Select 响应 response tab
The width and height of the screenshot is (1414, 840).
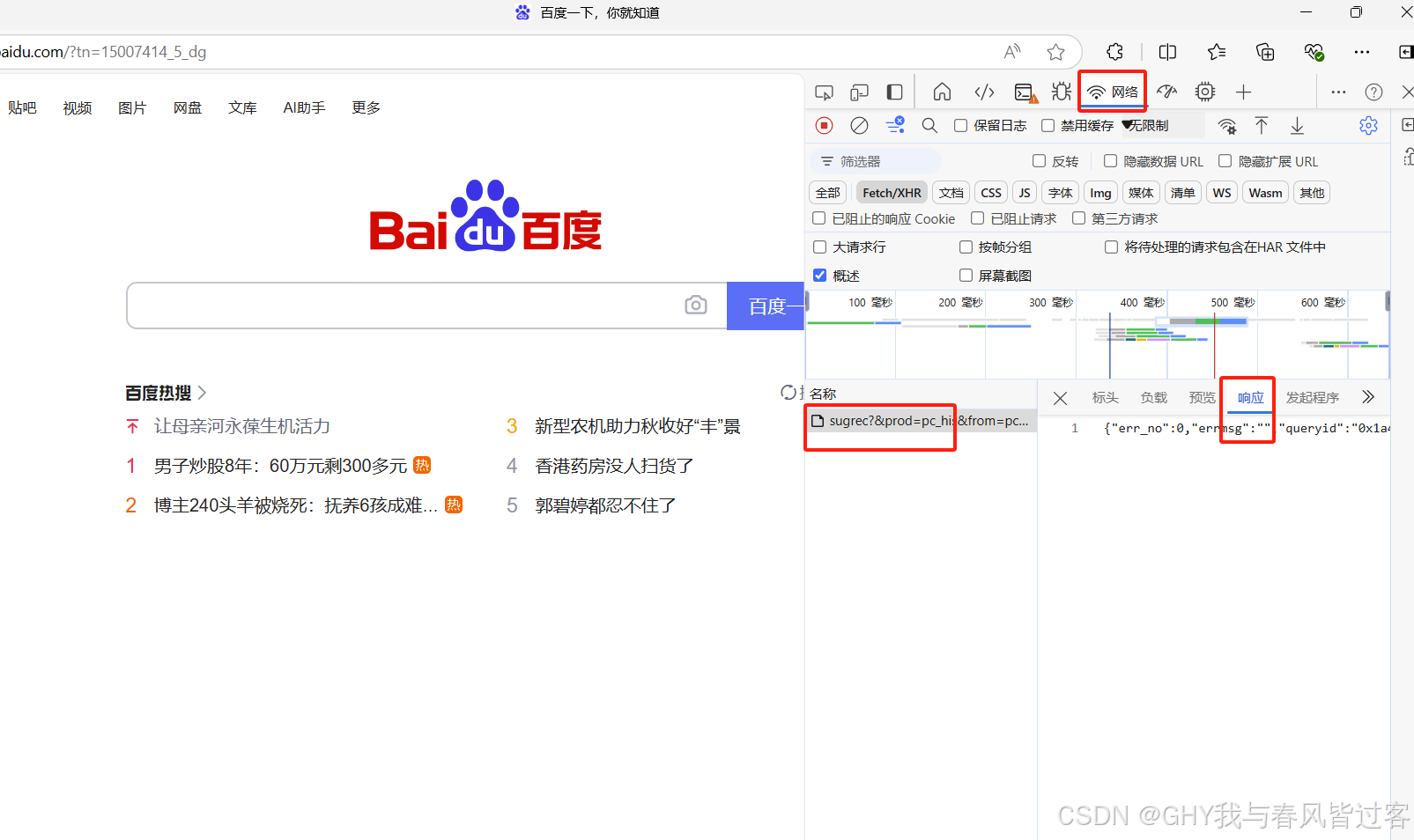click(x=1250, y=398)
